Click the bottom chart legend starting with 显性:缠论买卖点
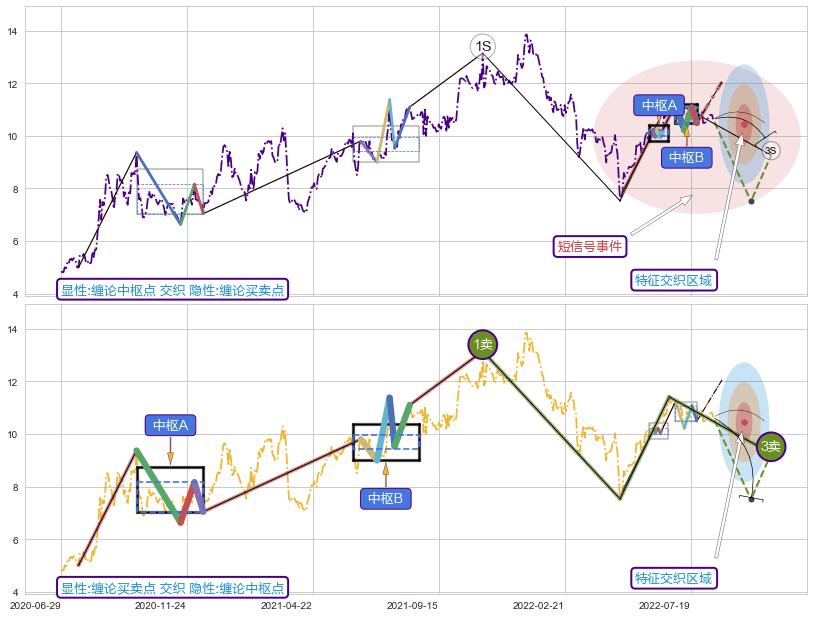The image size is (813, 617). (172, 588)
